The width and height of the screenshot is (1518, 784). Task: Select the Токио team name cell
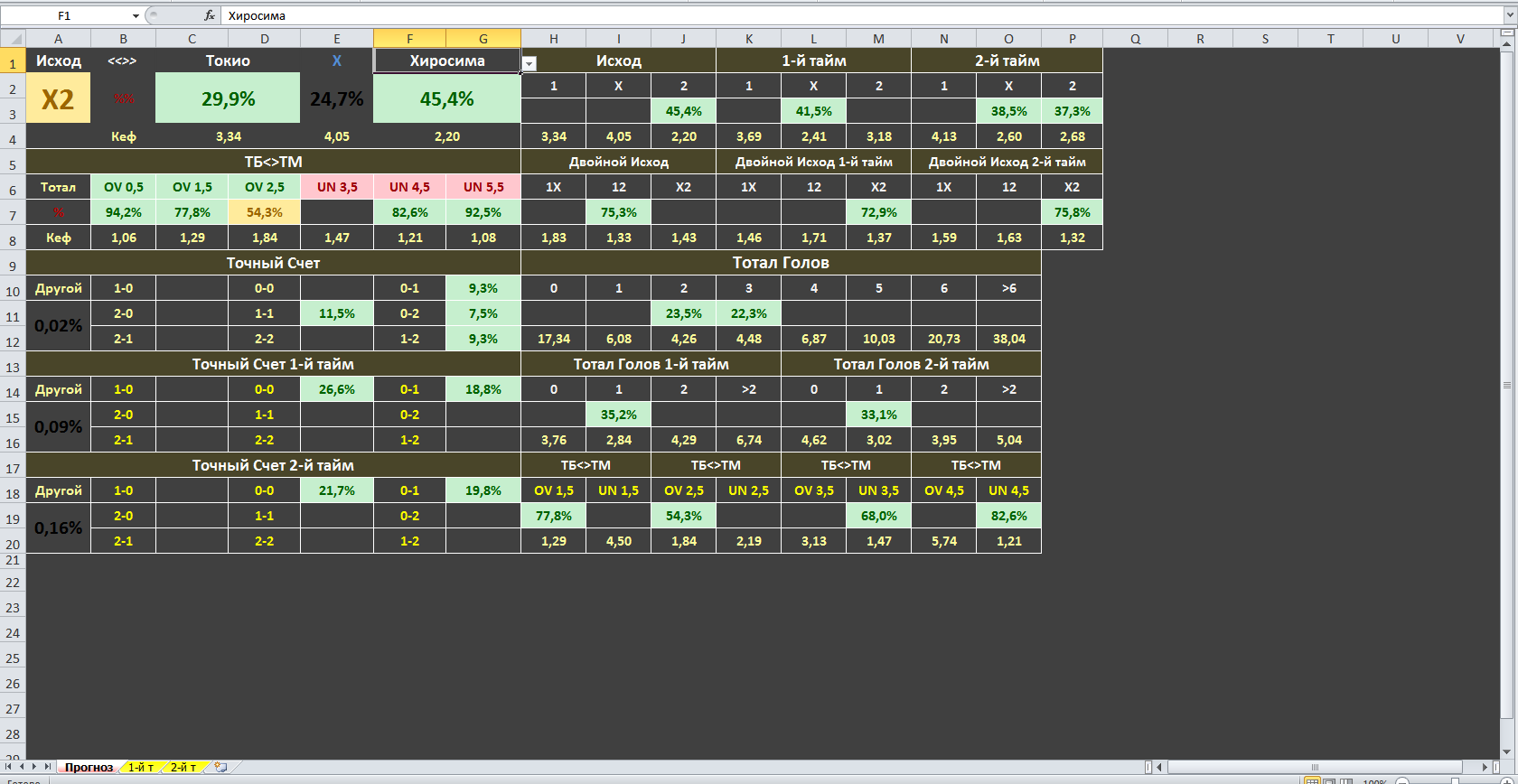coord(228,61)
